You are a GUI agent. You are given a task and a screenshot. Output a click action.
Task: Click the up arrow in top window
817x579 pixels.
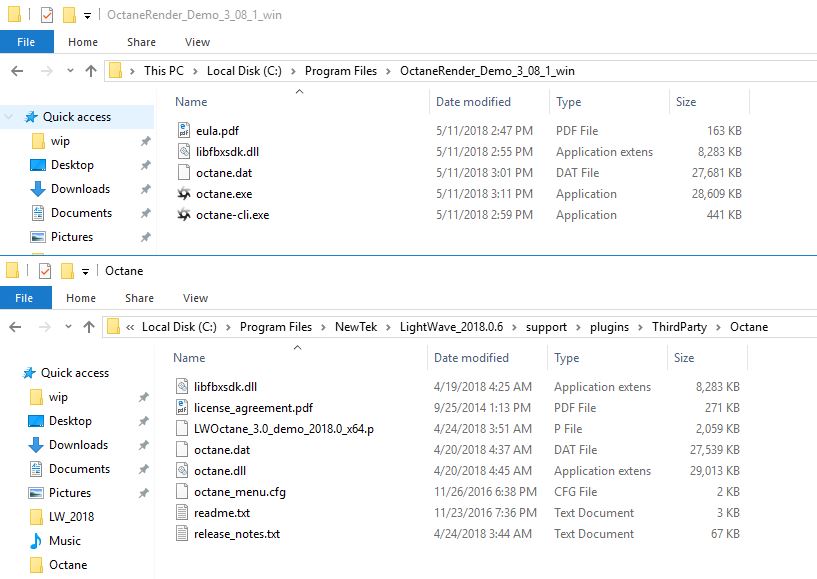pyautogui.click(x=92, y=71)
